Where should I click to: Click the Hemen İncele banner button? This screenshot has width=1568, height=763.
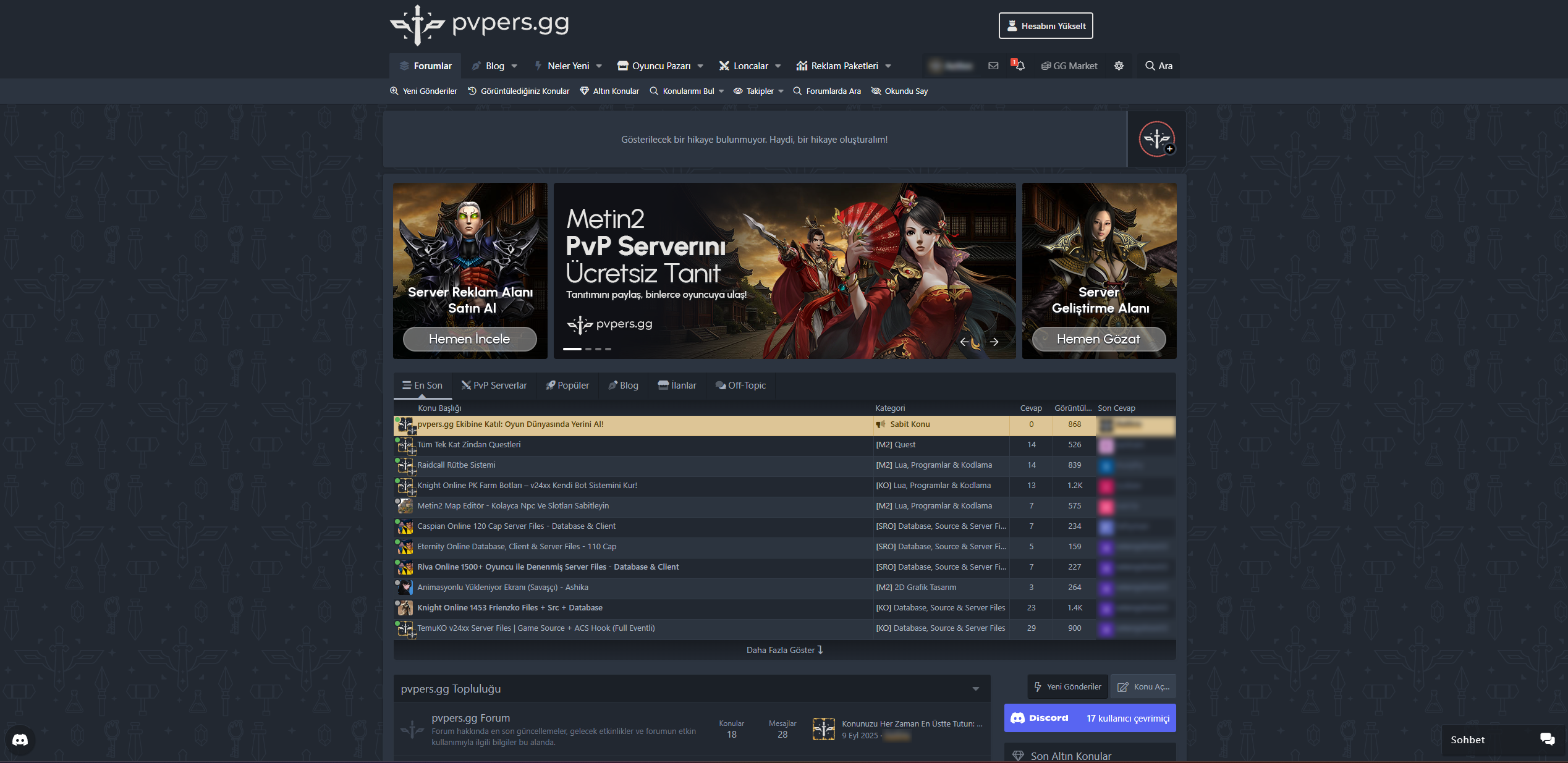470,339
